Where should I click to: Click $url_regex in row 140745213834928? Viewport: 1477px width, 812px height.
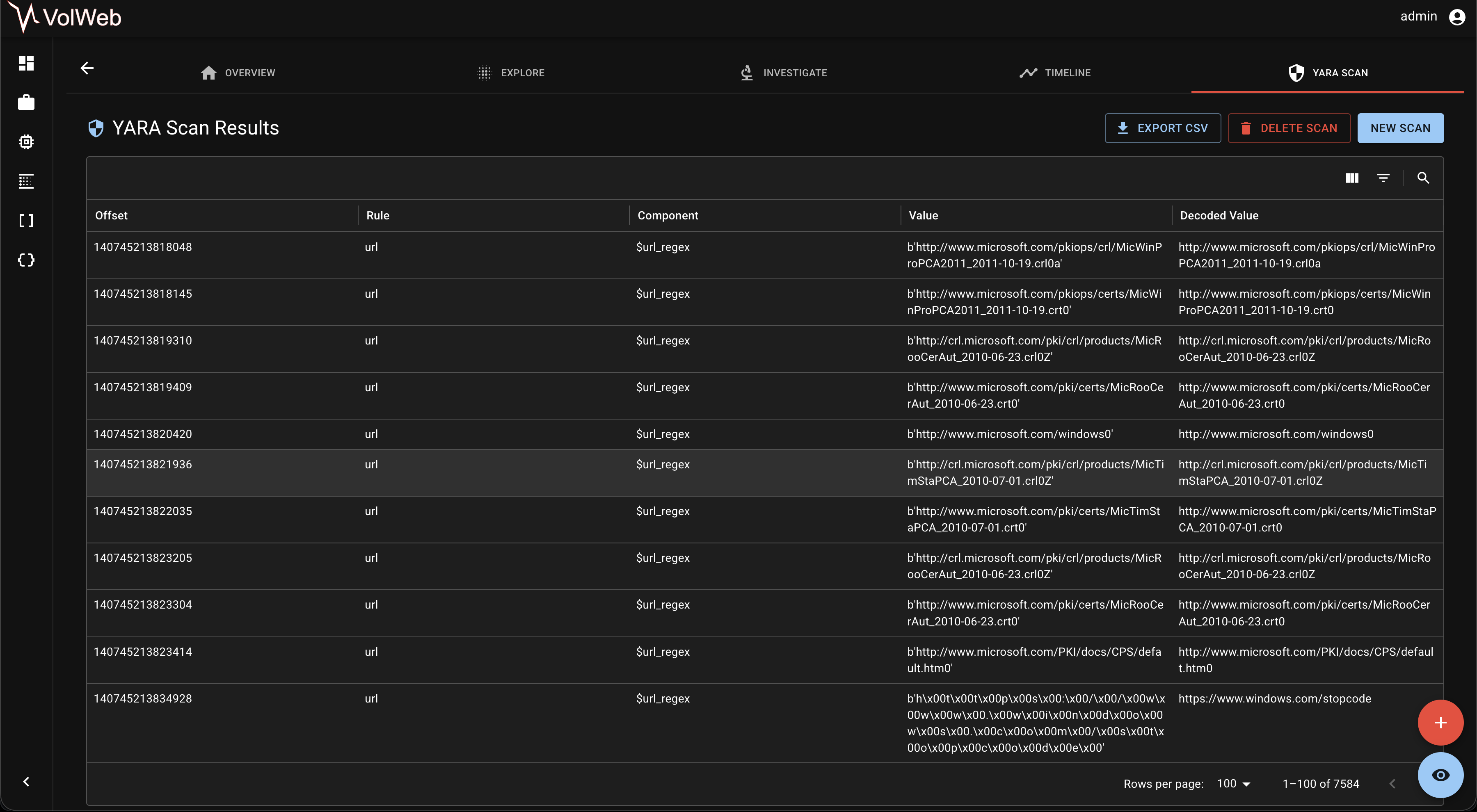(663, 698)
